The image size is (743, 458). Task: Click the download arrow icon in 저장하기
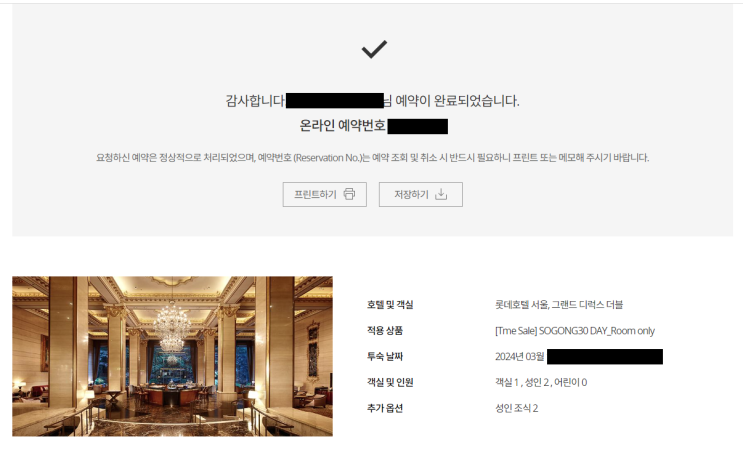441,194
